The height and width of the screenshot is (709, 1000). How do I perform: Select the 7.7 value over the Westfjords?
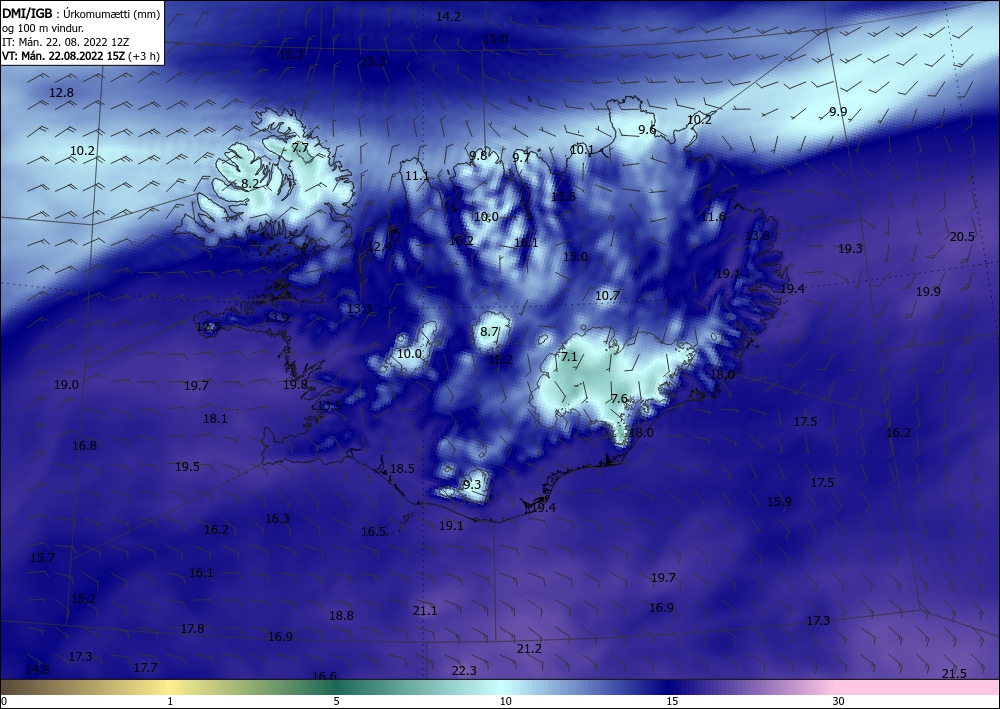coord(300,147)
